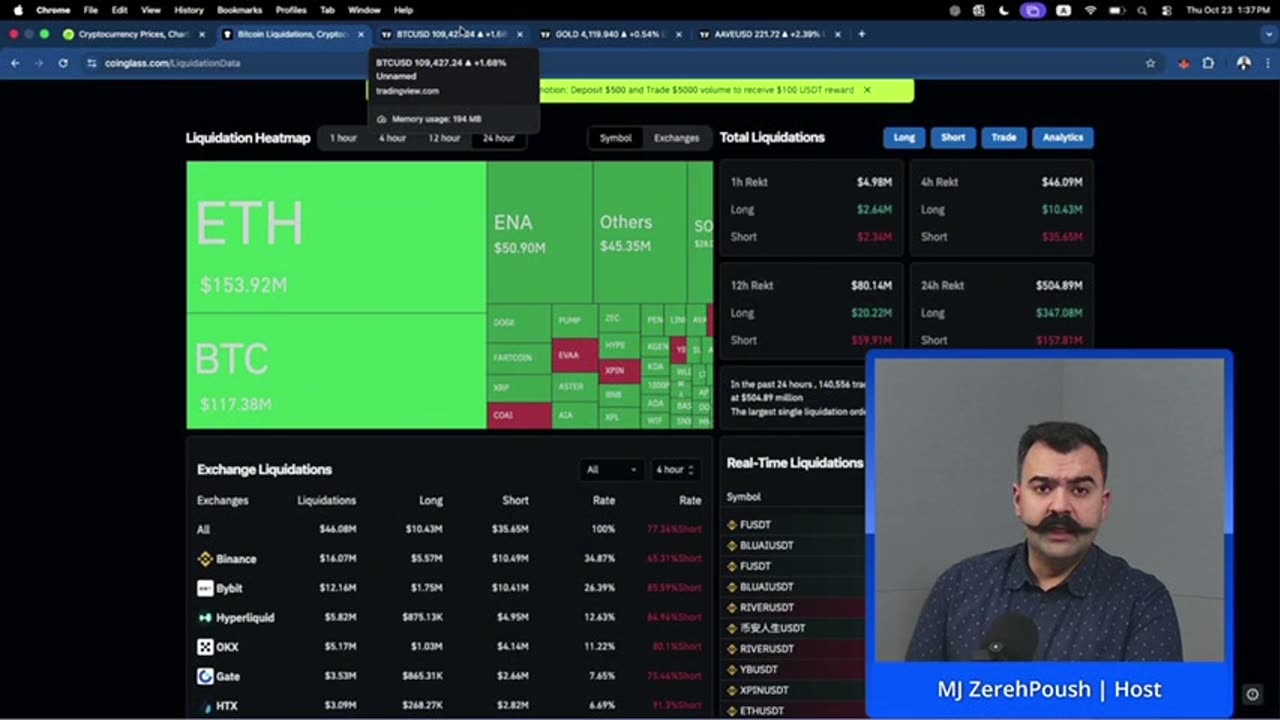Click Bybit rate 26.39%
This screenshot has height=720, width=1280.
pos(599,588)
